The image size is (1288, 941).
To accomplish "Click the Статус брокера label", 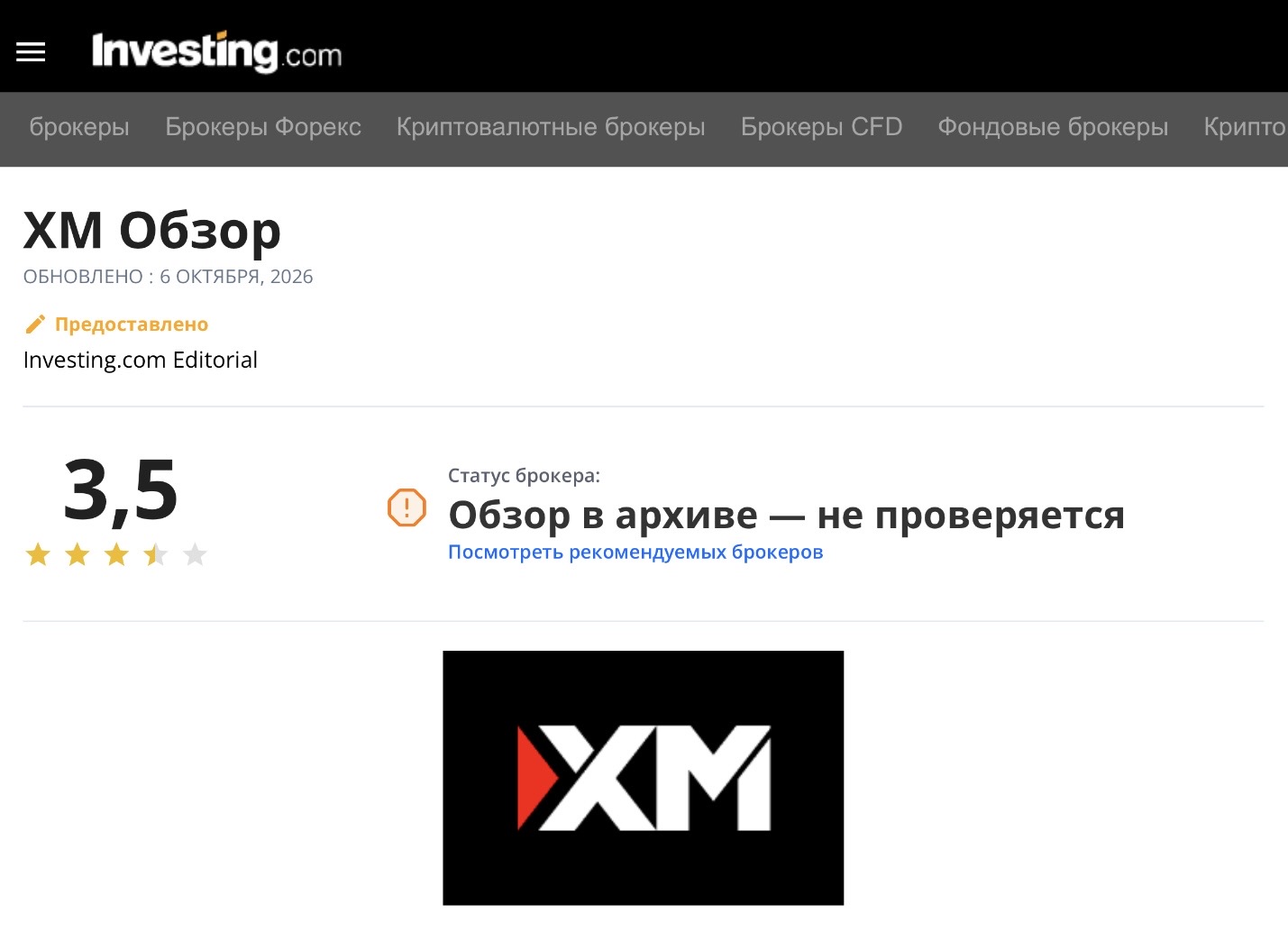I will [x=524, y=475].
